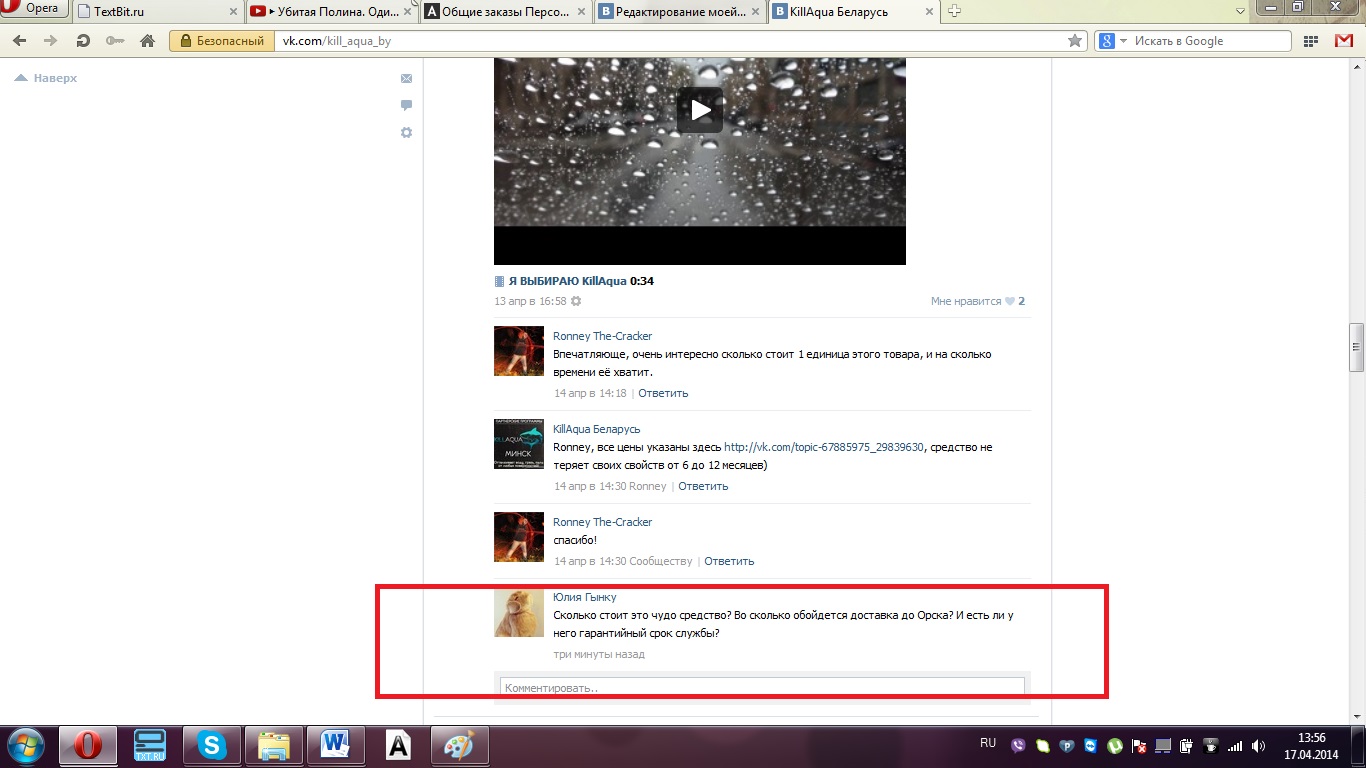Open the TXT.RU taskbar app

coord(150,746)
